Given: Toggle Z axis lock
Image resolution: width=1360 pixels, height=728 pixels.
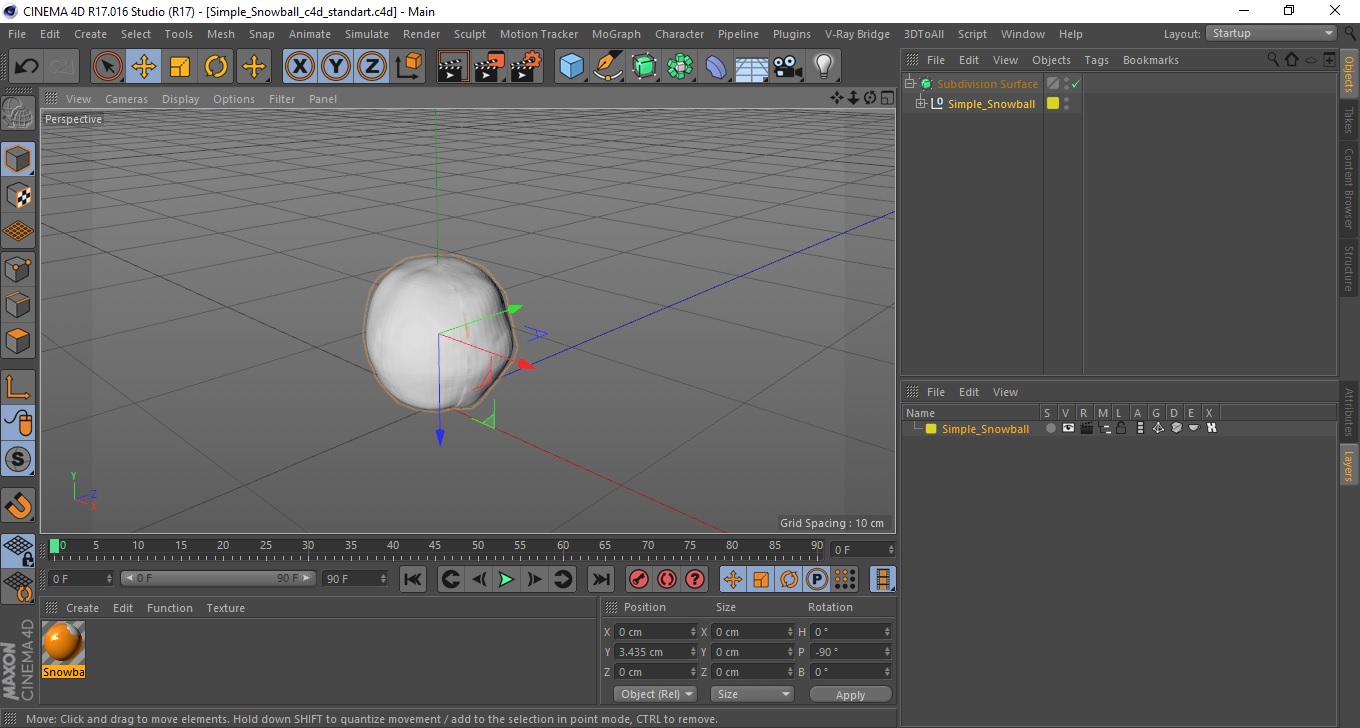Looking at the screenshot, I should [372, 67].
